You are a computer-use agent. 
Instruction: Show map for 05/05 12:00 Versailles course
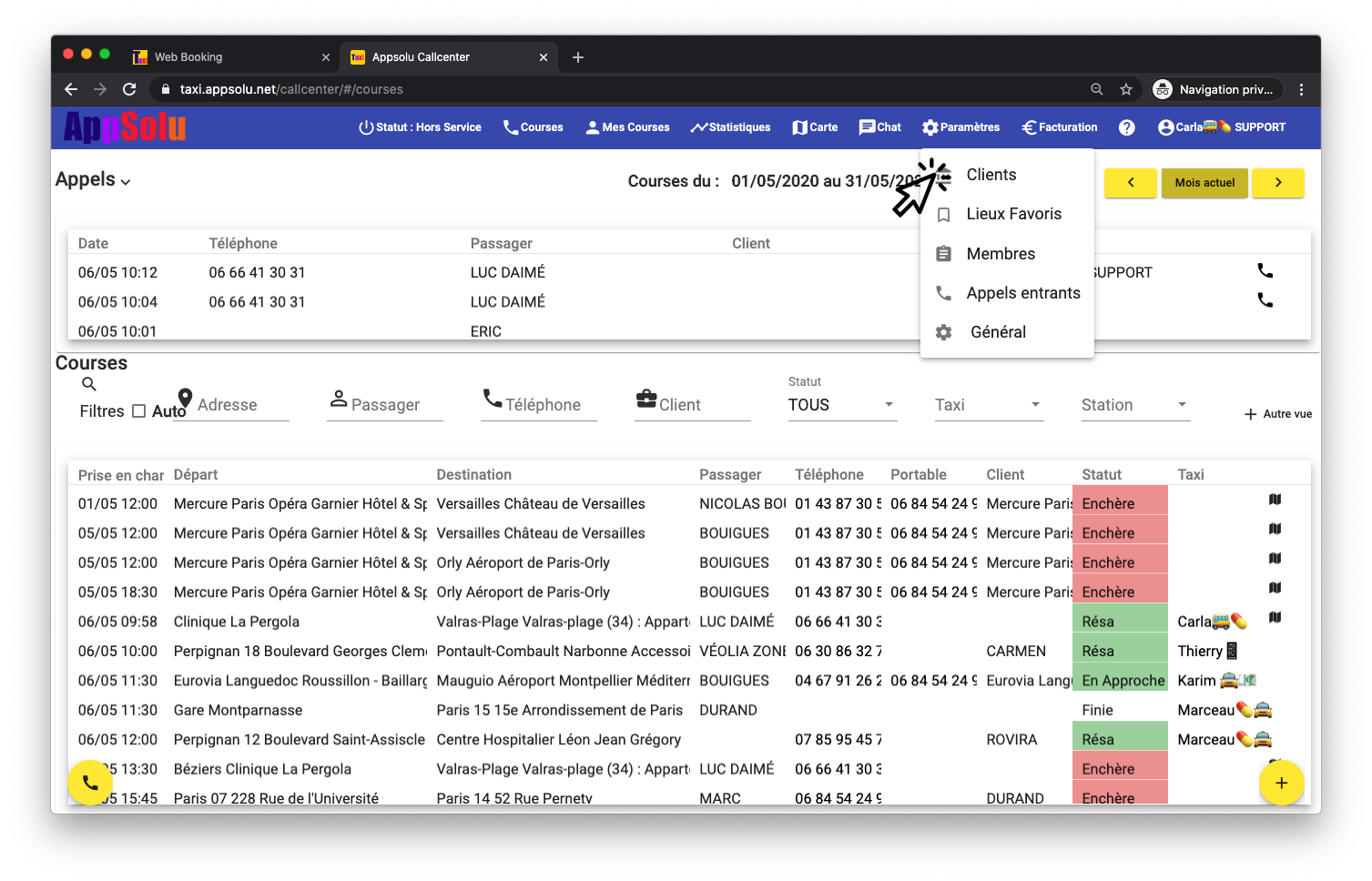[1275, 529]
